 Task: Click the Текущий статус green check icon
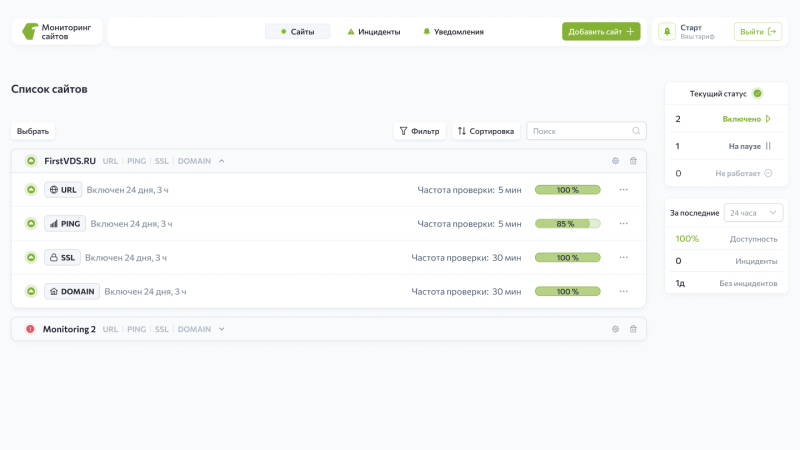(x=758, y=93)
